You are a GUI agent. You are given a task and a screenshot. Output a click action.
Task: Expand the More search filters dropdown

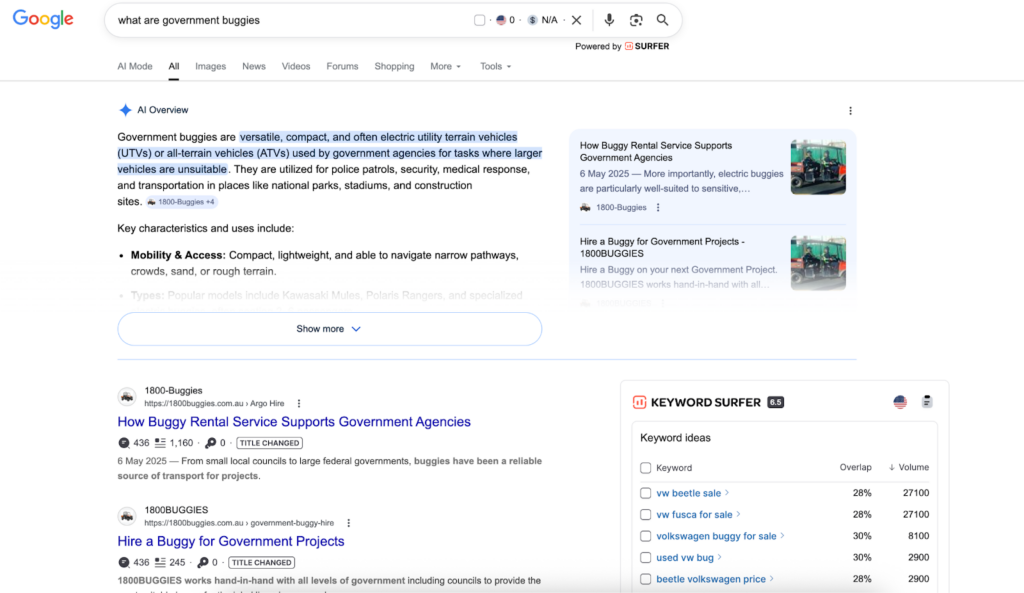tap(445, 67)
